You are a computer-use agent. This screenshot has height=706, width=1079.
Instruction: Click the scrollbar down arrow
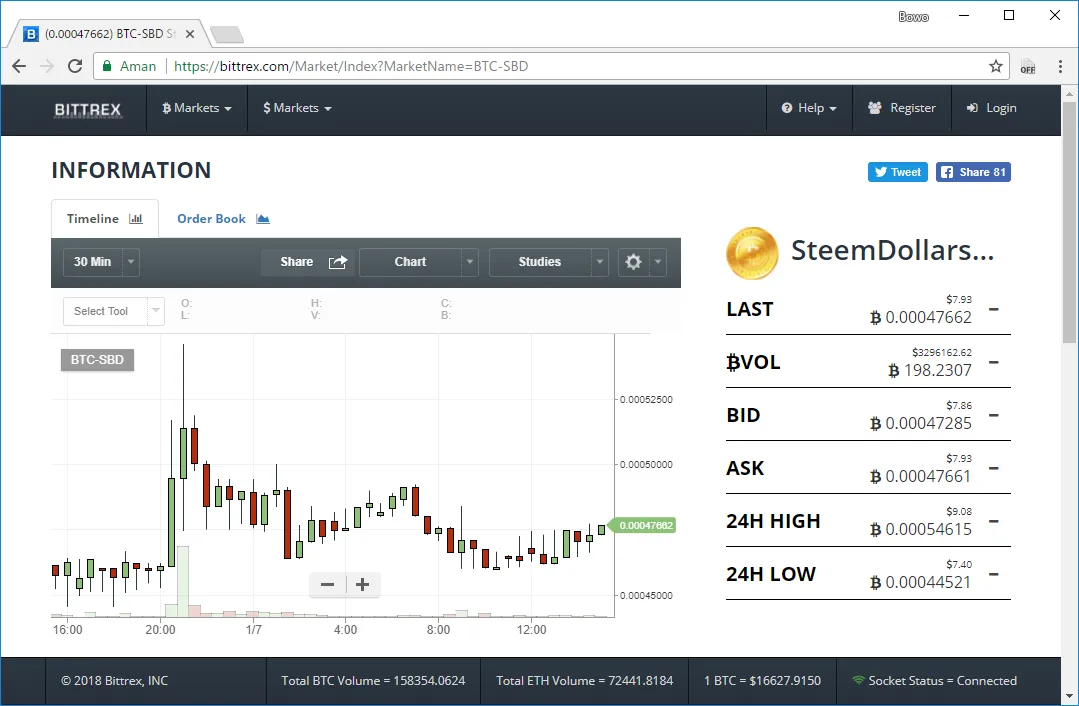[x=1069, y=696]
